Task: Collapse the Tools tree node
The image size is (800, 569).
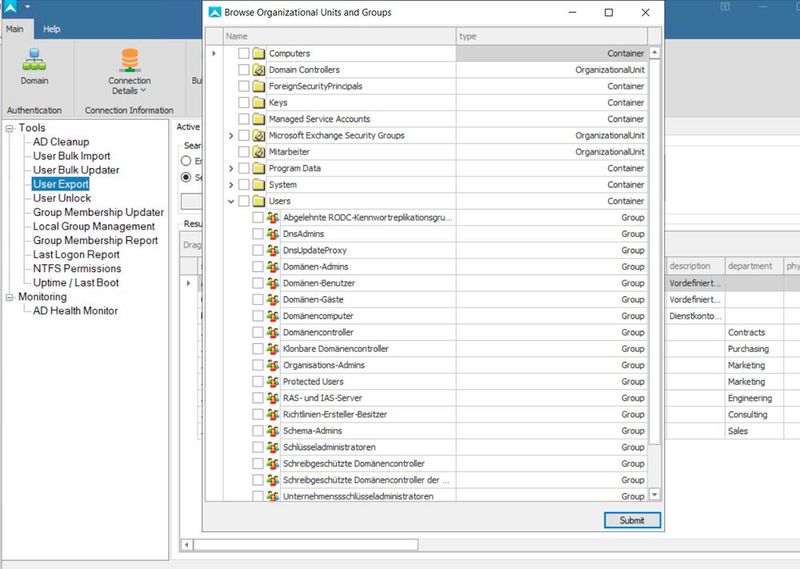Action: tap(10, 128)
